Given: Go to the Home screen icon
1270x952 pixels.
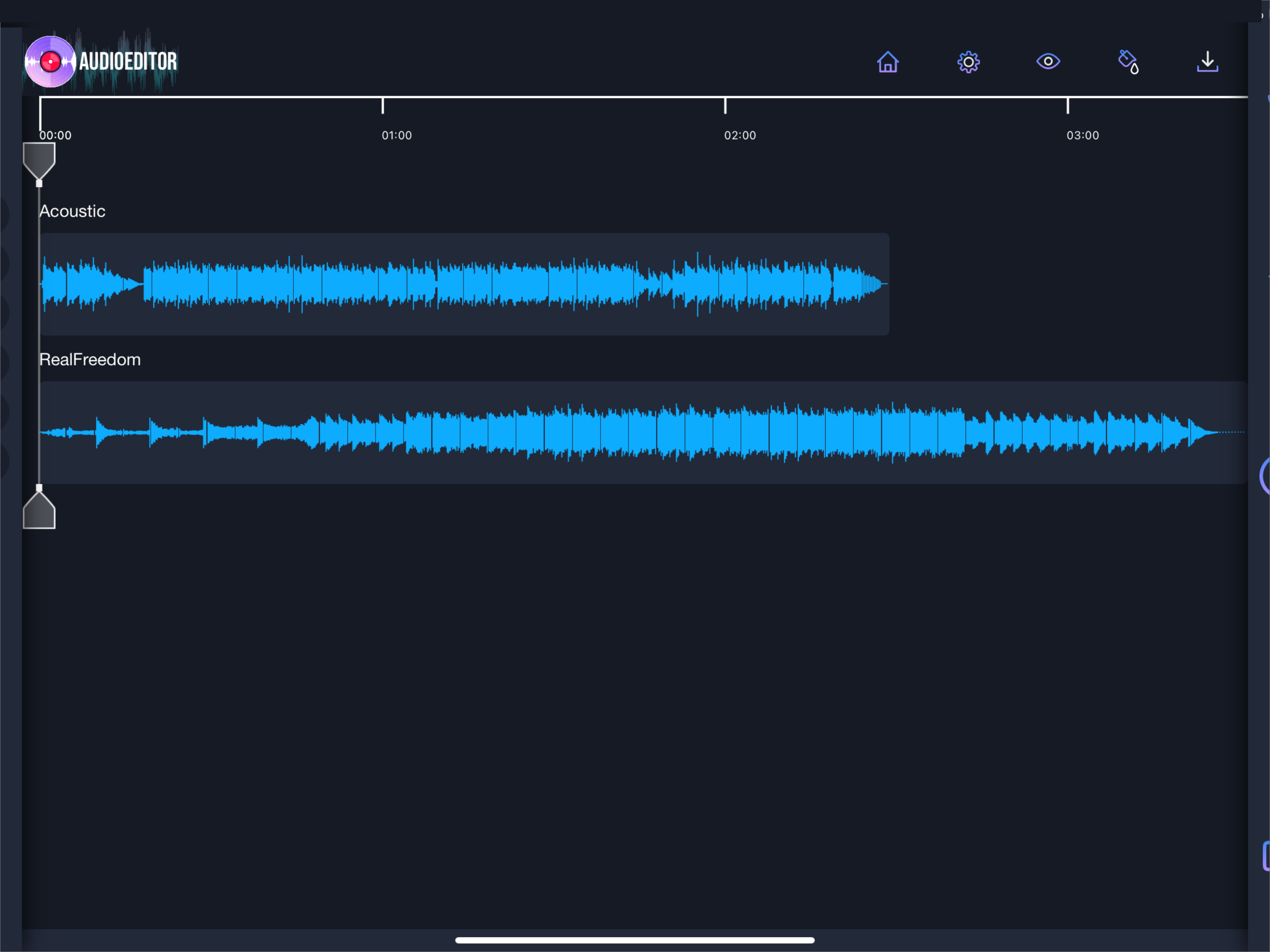Looking at the screenshot, I should [887, 61].
